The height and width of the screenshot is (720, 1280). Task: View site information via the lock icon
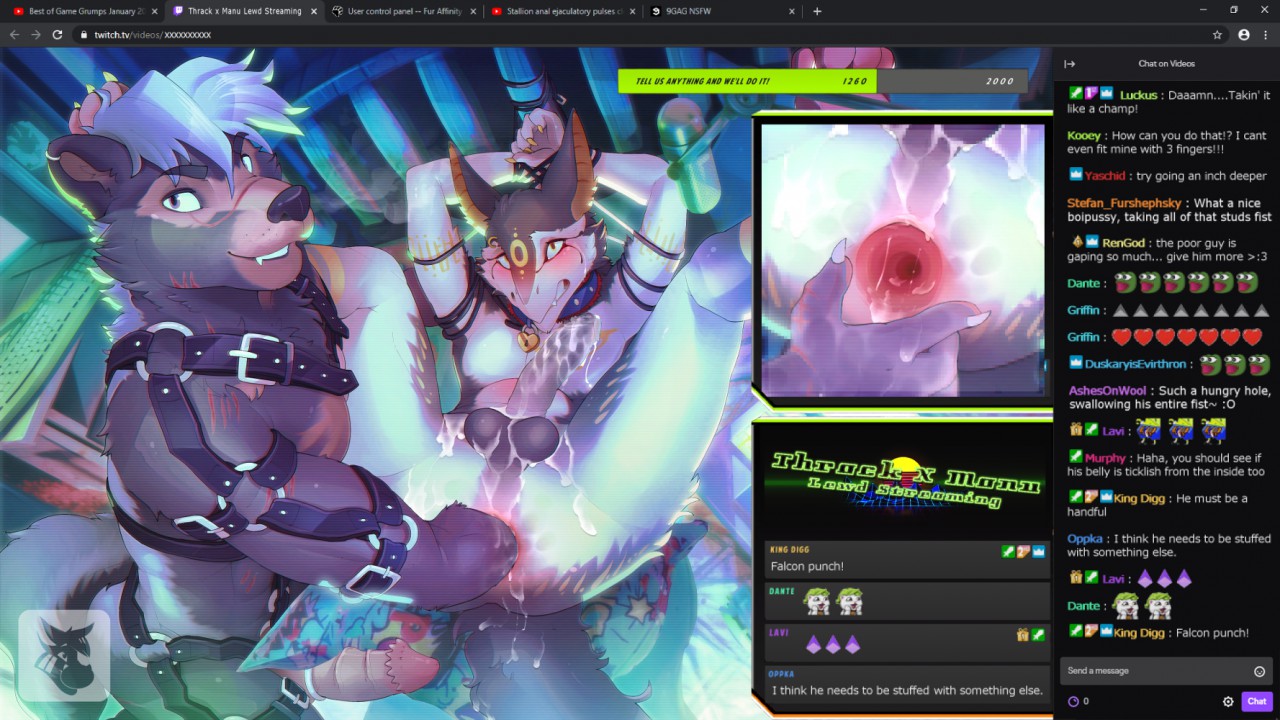tap(85, 34)
